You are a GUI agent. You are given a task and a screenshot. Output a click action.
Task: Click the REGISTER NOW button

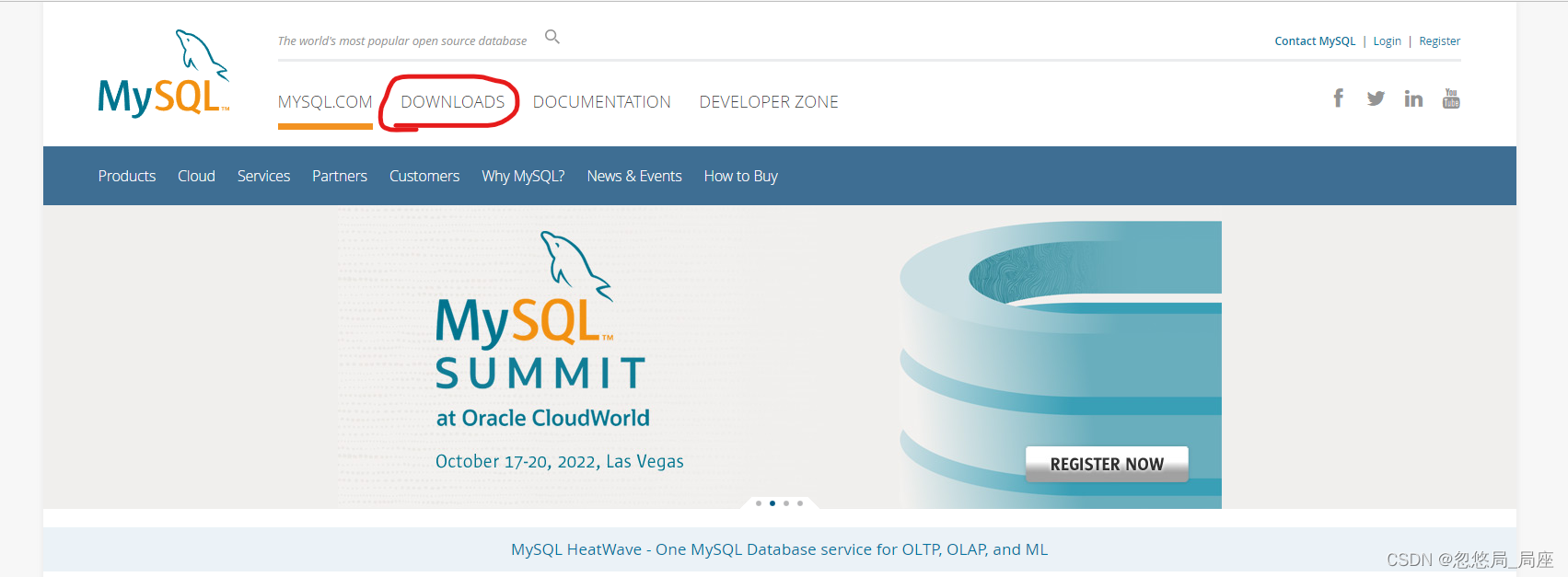[1107, 464]
